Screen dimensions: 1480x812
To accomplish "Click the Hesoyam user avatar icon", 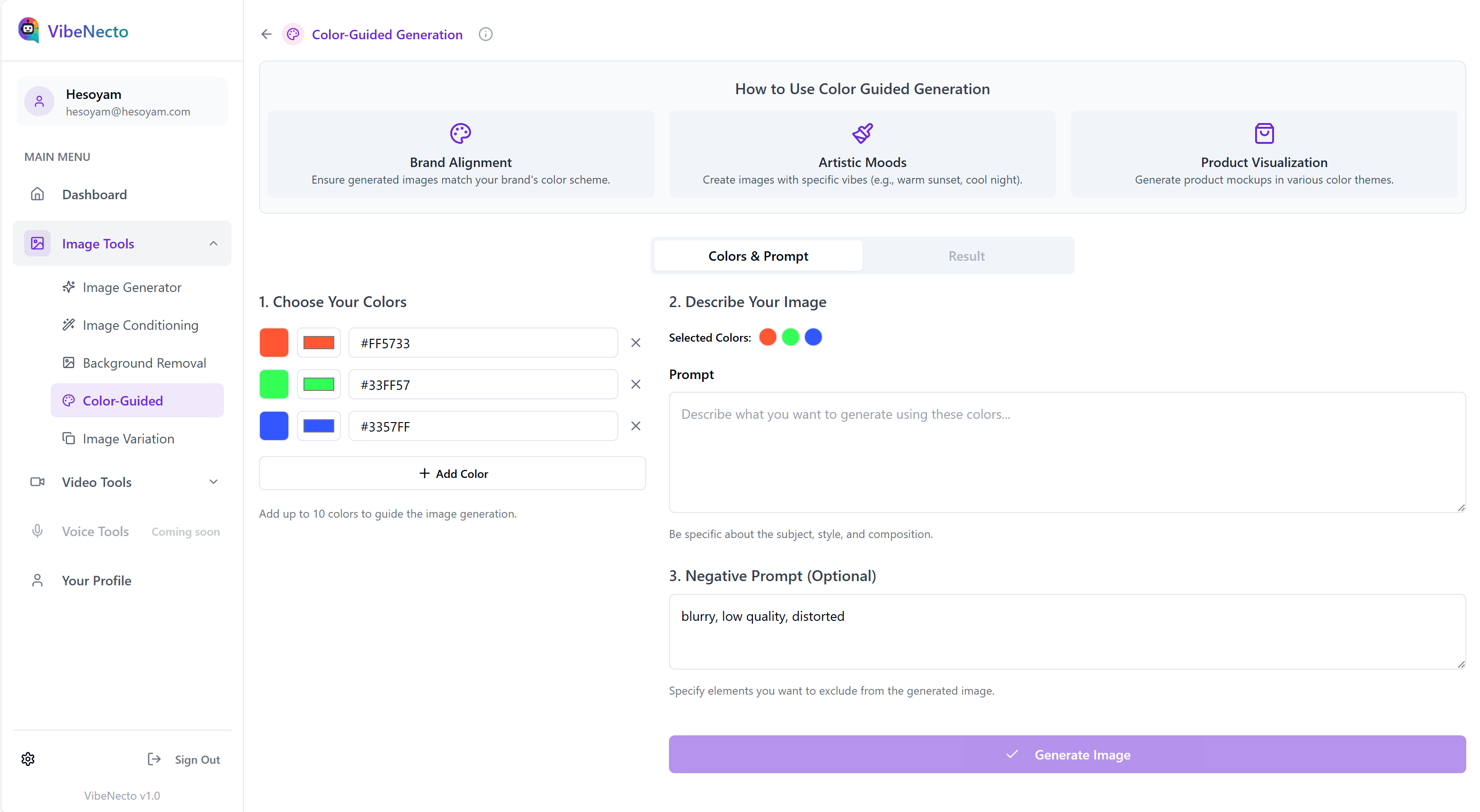I will tap(39, 102).
